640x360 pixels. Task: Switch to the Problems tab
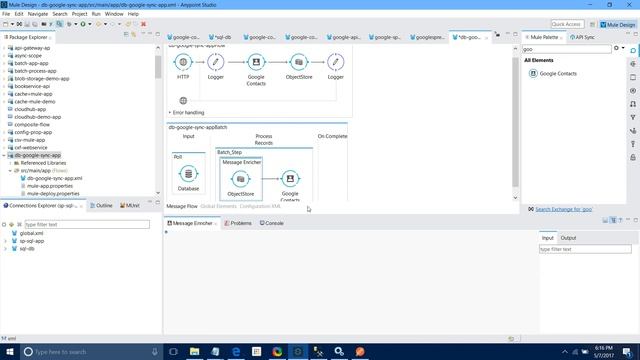238,223
